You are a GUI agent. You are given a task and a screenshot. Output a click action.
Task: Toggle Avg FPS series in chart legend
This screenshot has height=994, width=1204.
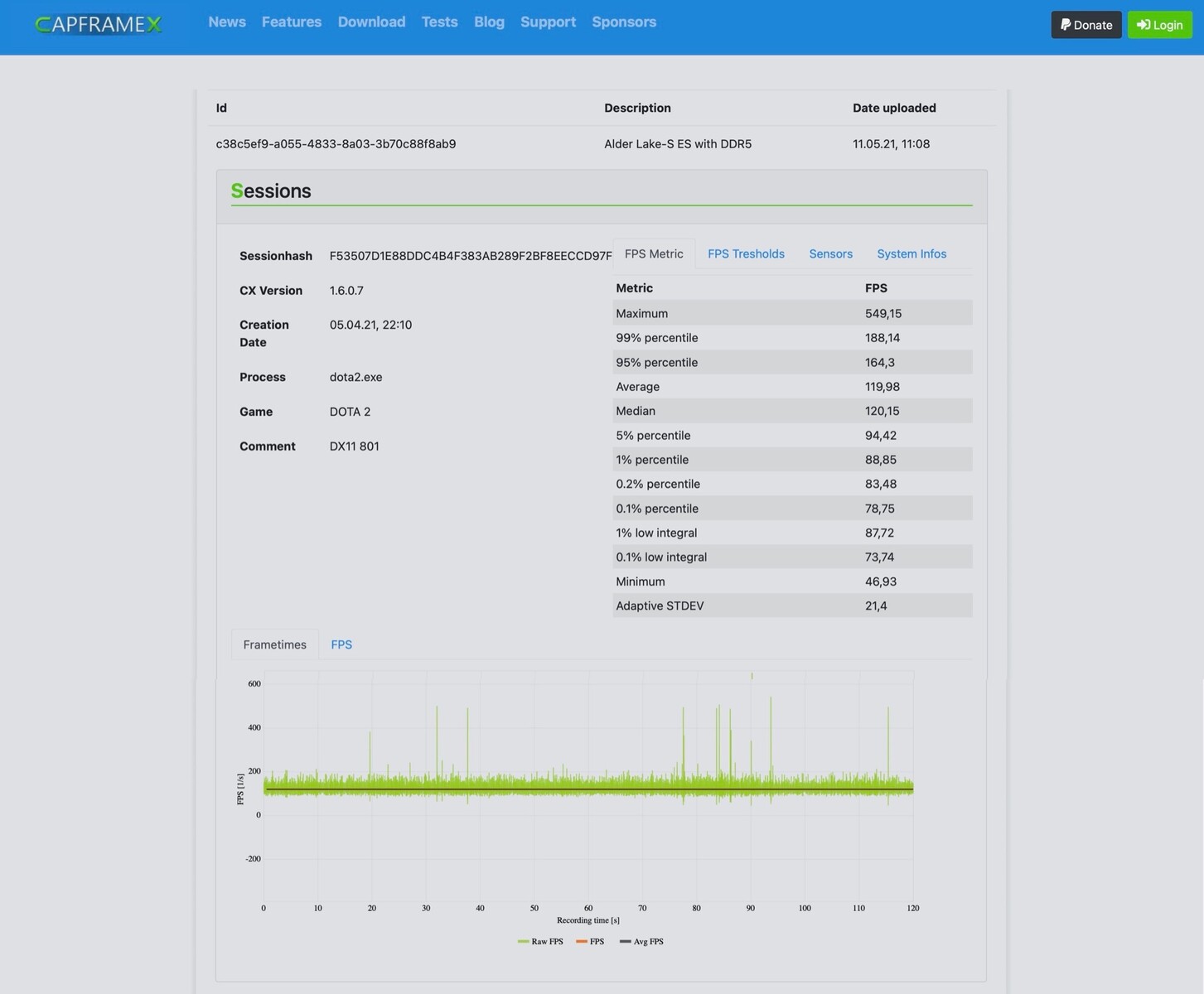click(641, 942)
